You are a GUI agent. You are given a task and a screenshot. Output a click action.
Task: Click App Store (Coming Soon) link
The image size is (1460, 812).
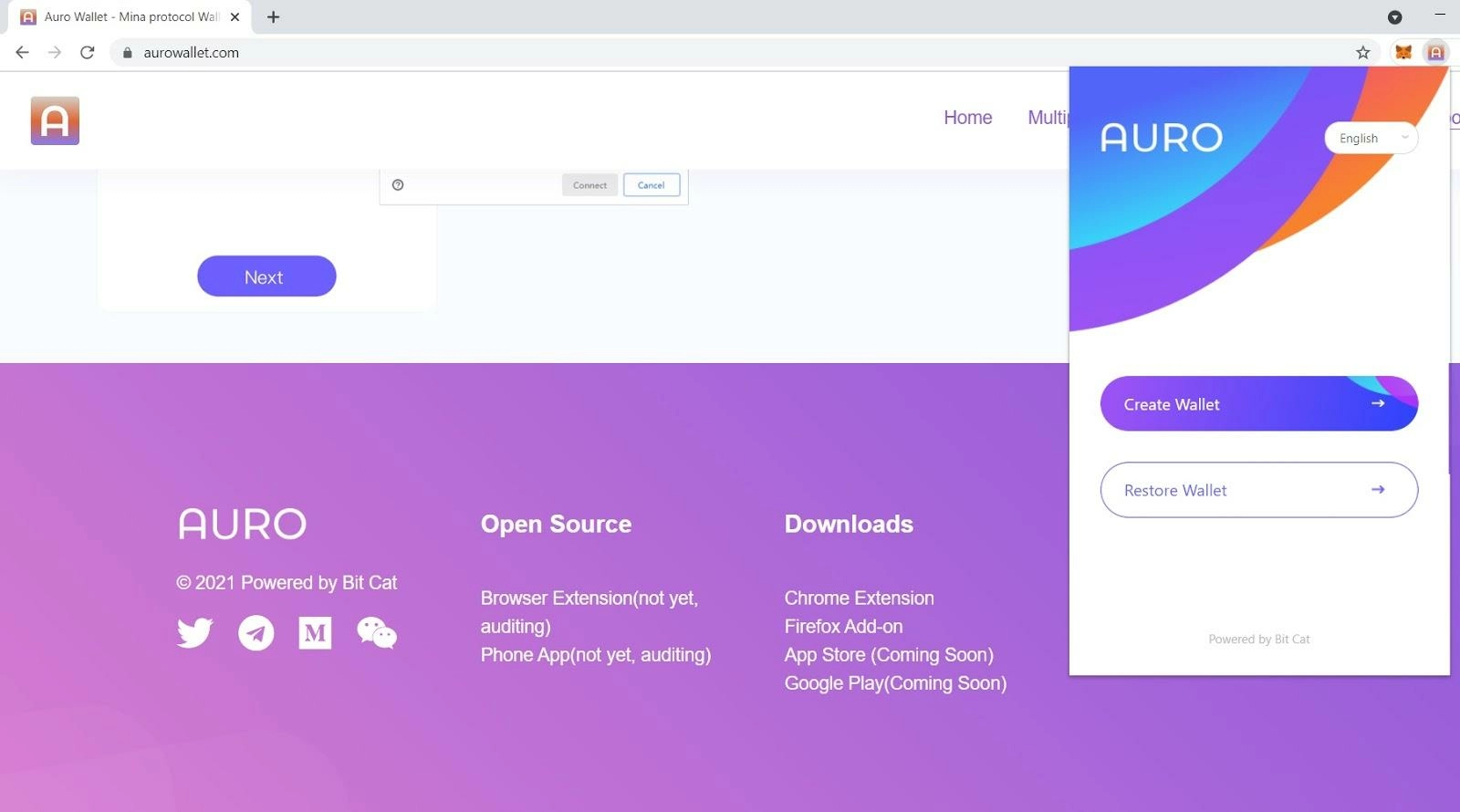[889, 655]
